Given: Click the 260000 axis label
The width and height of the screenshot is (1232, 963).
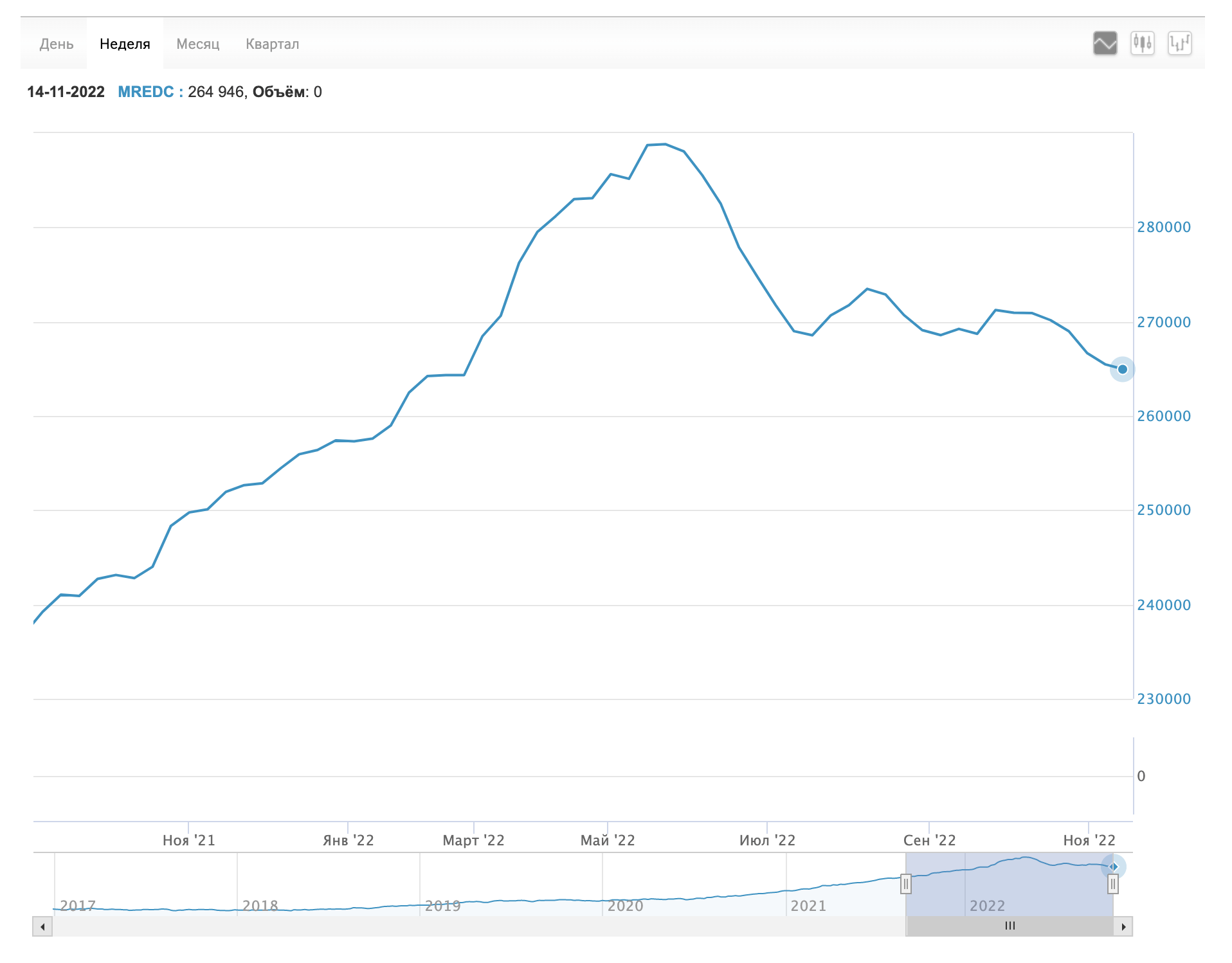Looking at the screenshot, I should [x=1164, y=416].
